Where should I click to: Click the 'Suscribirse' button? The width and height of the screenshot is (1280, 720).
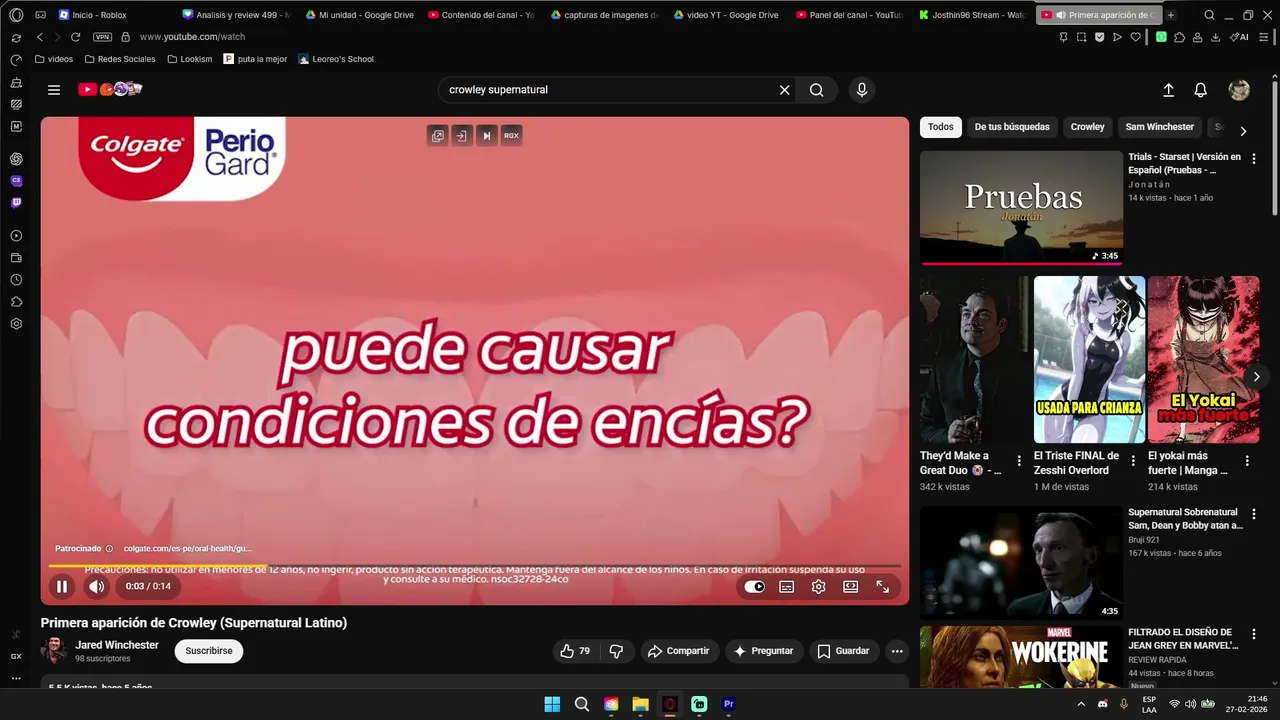tap(209, 651)
